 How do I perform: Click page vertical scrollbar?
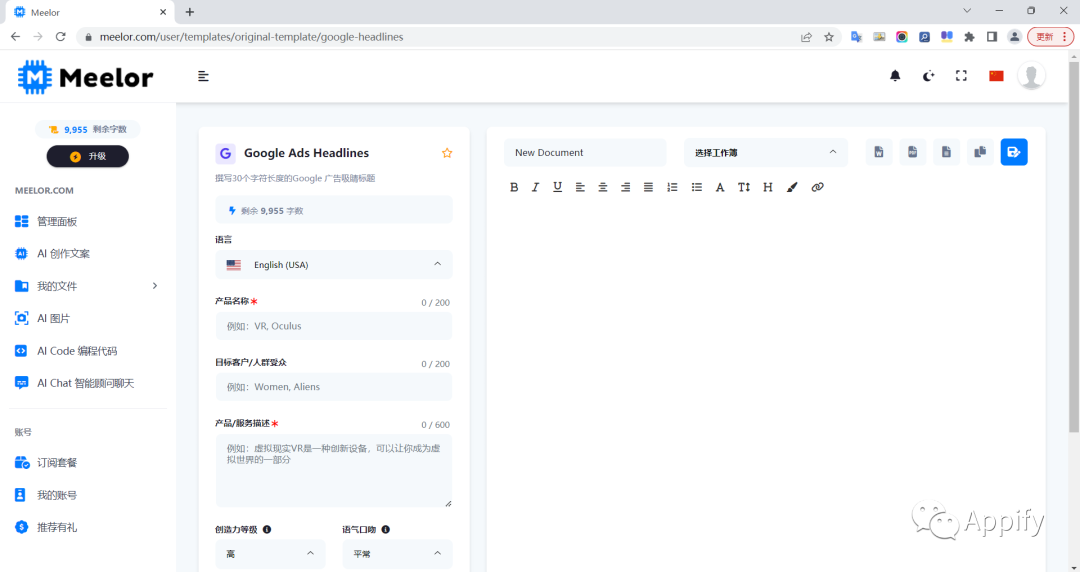point(1074,248)
